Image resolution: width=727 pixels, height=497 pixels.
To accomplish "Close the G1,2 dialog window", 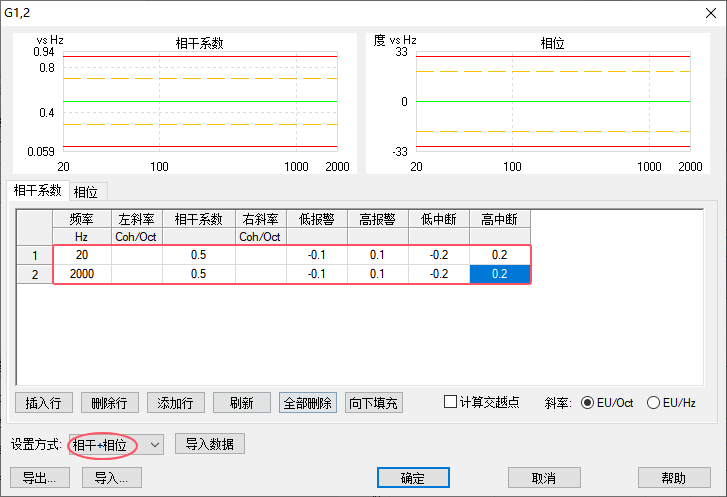I will [x=711, y=13].
